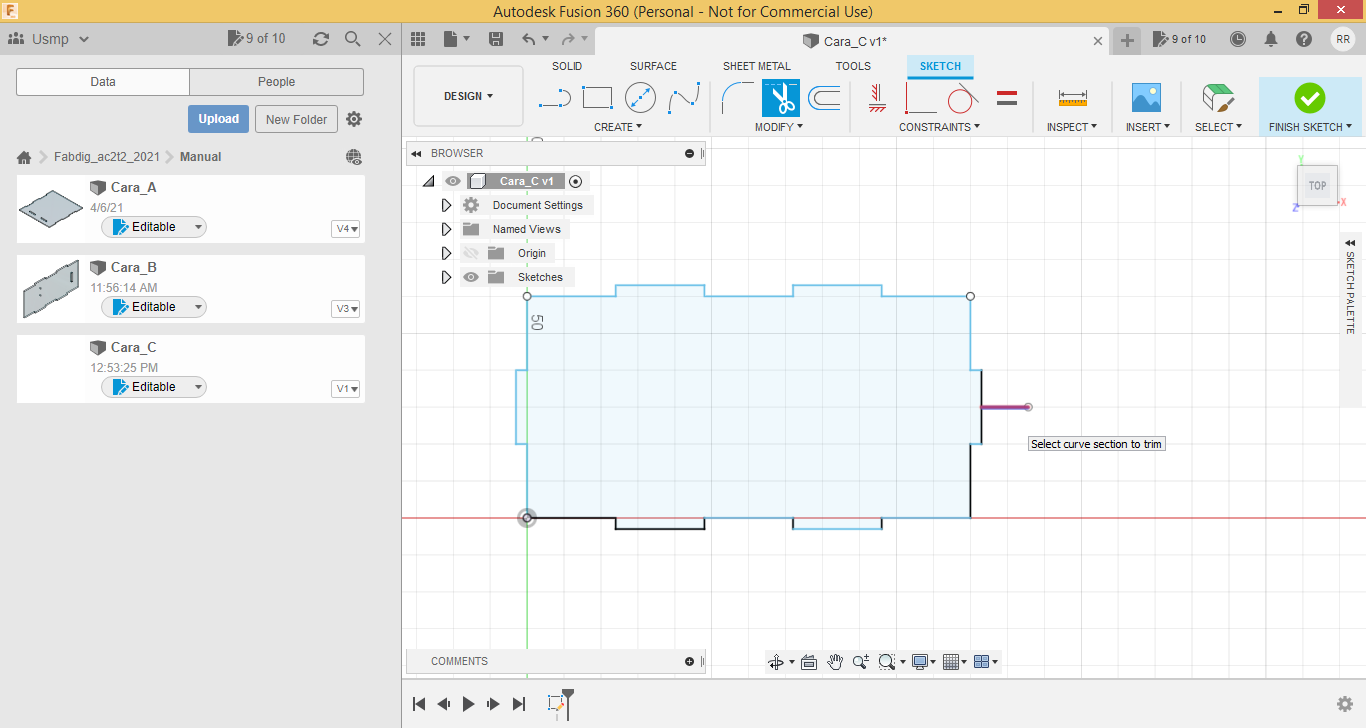Undo the last action

[528, 39]
